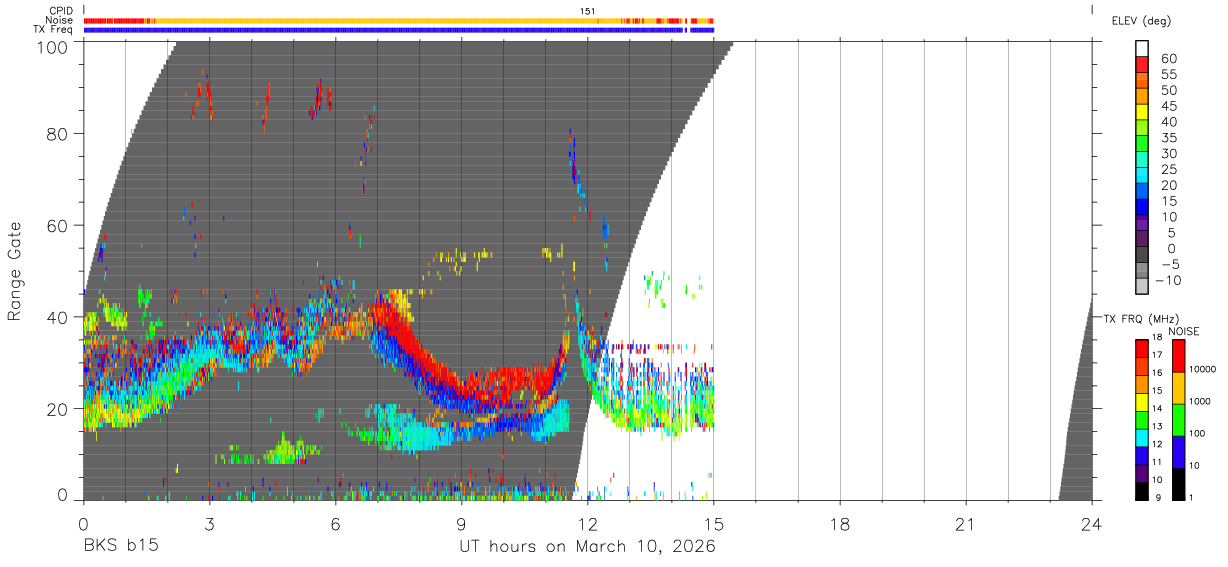The width and height of the screenshot is (1228, 567).
Task: Click the NOISE legend title
Action: point(1184,331)
